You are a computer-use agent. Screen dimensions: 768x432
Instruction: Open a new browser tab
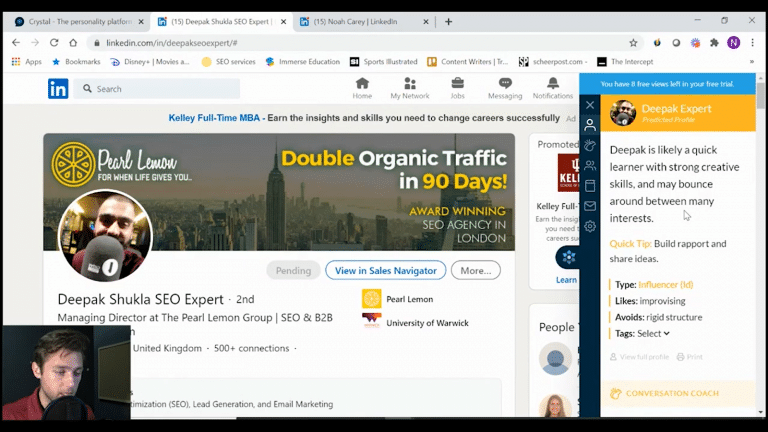click(448, 22)
